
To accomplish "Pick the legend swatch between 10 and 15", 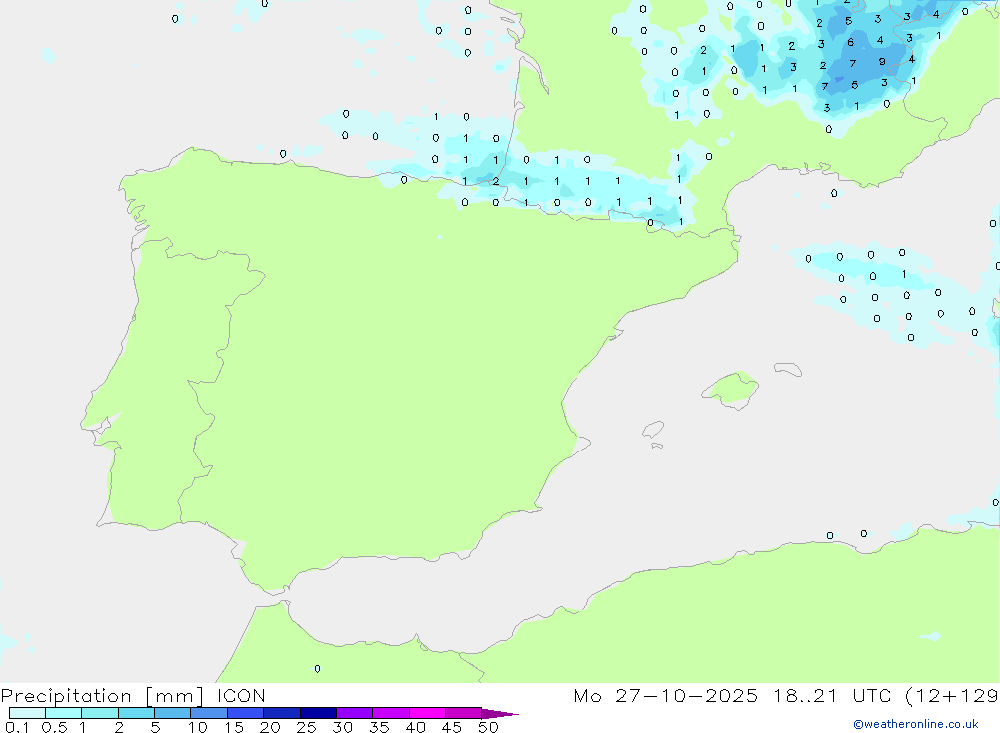I will coord(209,713).
